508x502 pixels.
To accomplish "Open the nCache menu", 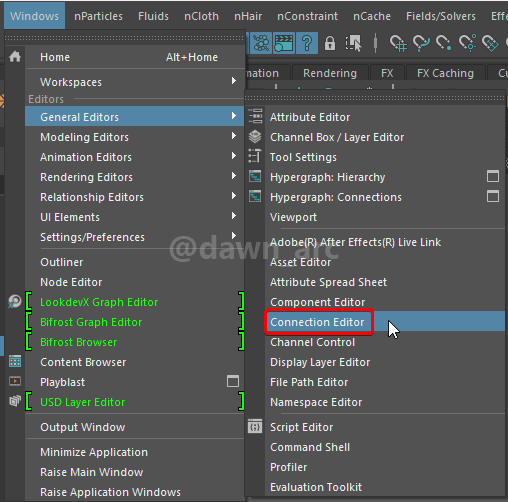I will point(372,16).
